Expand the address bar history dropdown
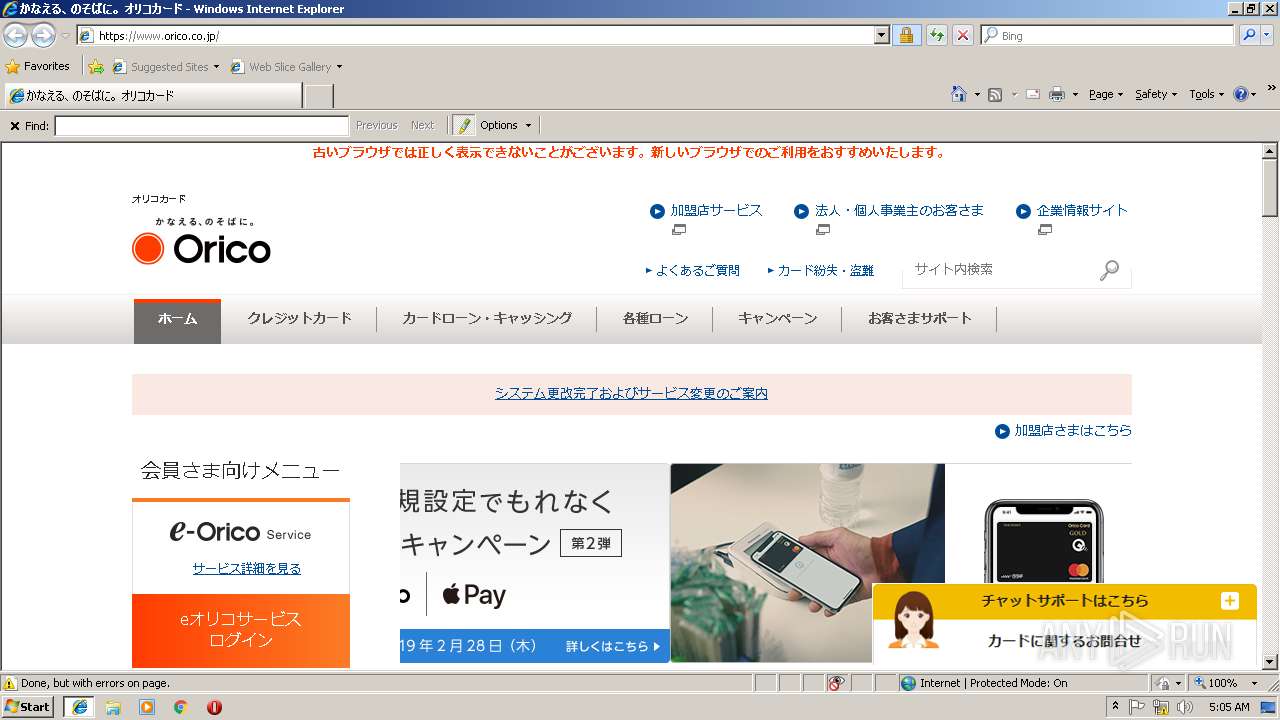The height and width of the screenshot is (720, 1280). click(881, 35)
